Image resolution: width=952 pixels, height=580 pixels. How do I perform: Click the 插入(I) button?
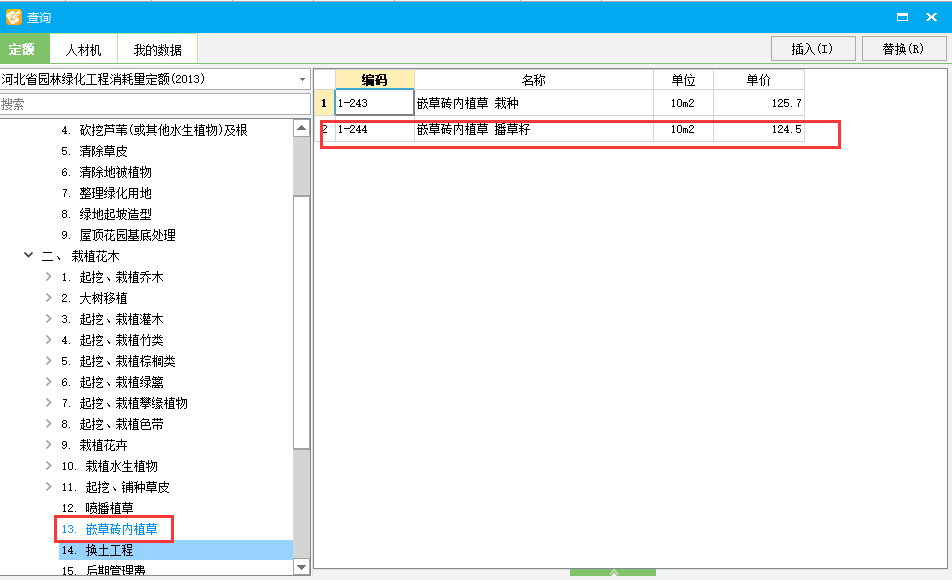(813, 49)
